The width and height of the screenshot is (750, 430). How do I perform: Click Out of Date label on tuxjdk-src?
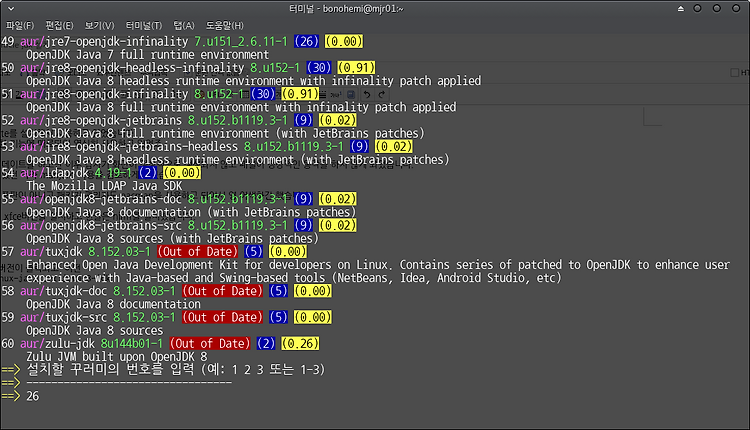coord(222,318)
